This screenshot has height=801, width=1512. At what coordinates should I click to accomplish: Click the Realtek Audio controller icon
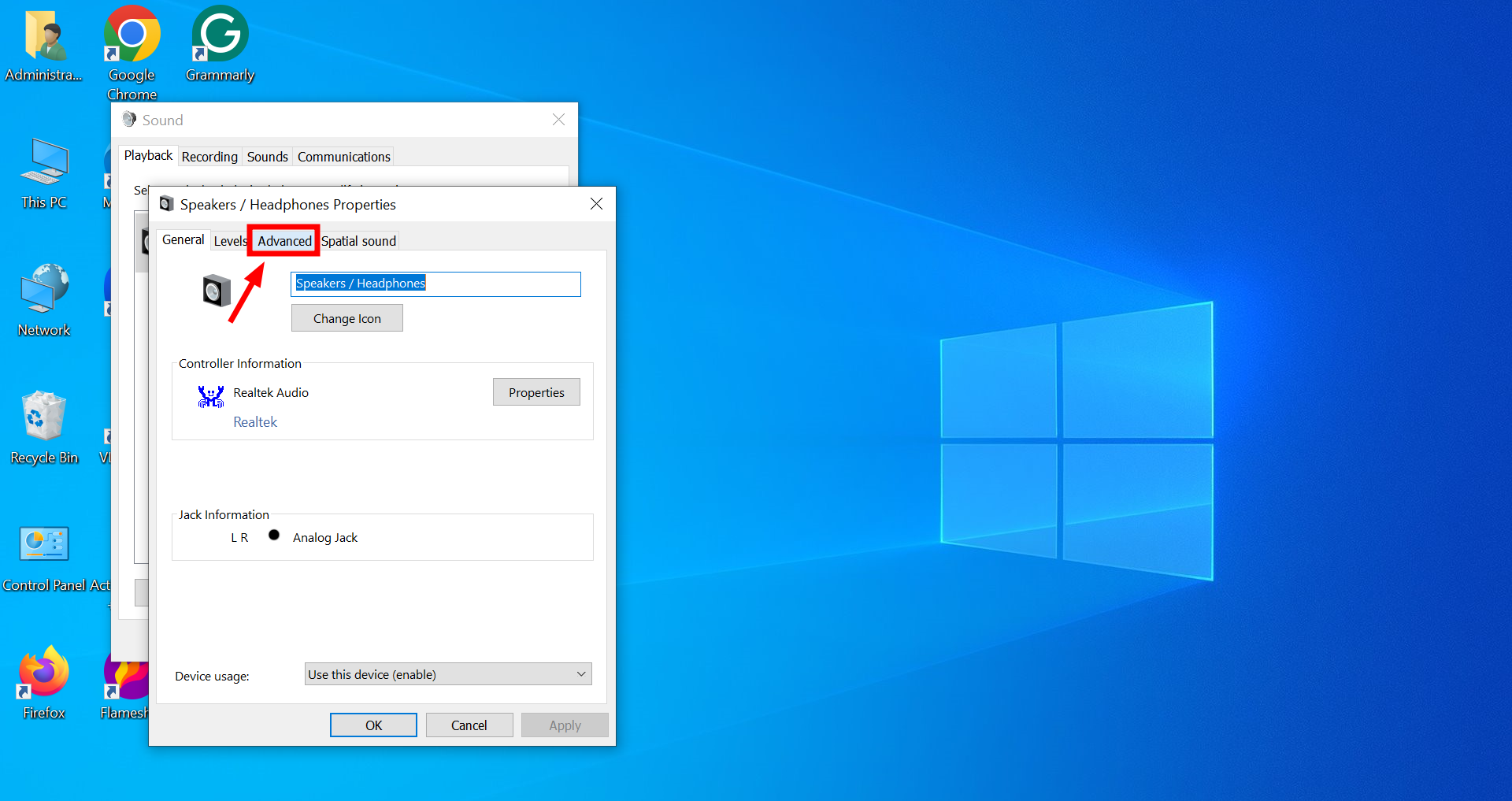pyautogui.click(x=211, y=395)
